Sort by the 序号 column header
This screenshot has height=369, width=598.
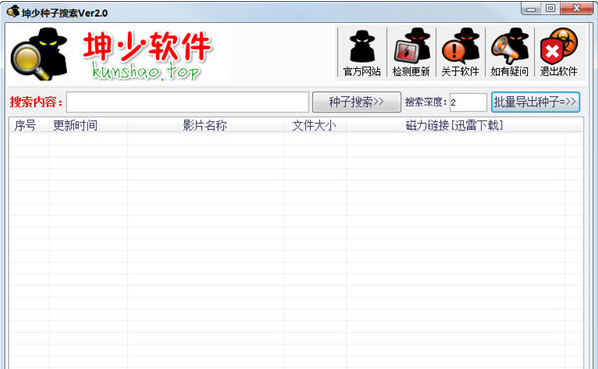[29, 125]
